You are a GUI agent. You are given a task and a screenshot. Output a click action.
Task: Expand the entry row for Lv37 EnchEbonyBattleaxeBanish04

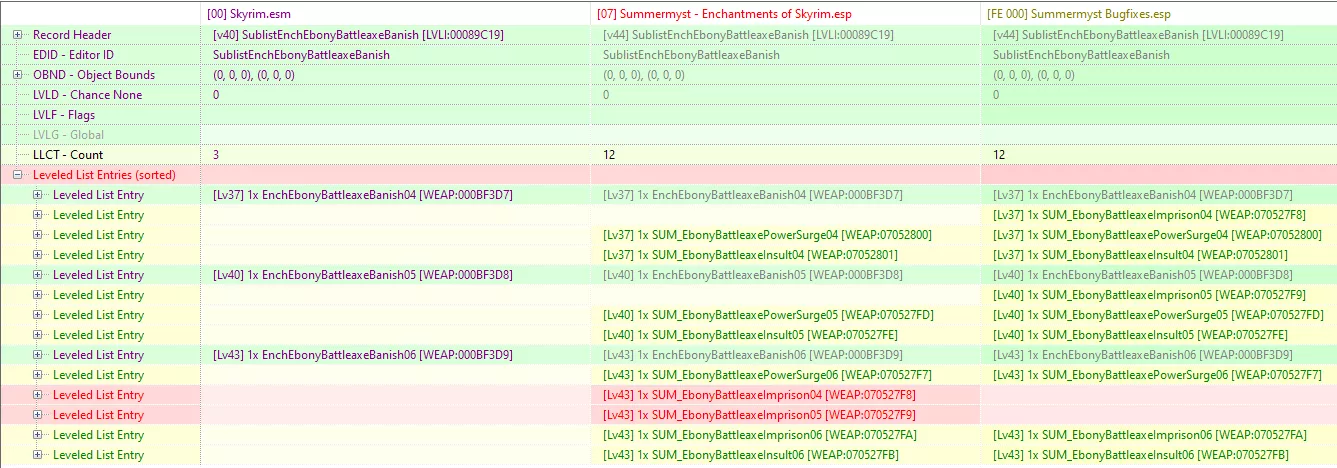(x=37, y=195)
